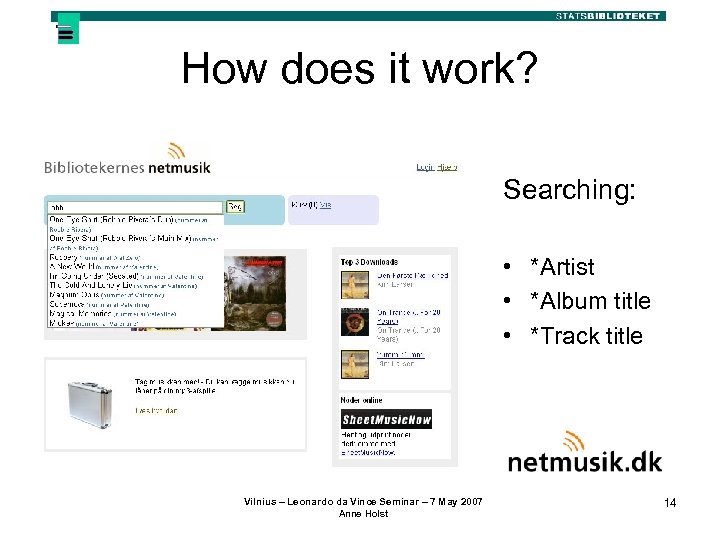Screen dimensions: 720x540
Task: Select the A New World suggestion row
Action: click(x=136, y=266)
